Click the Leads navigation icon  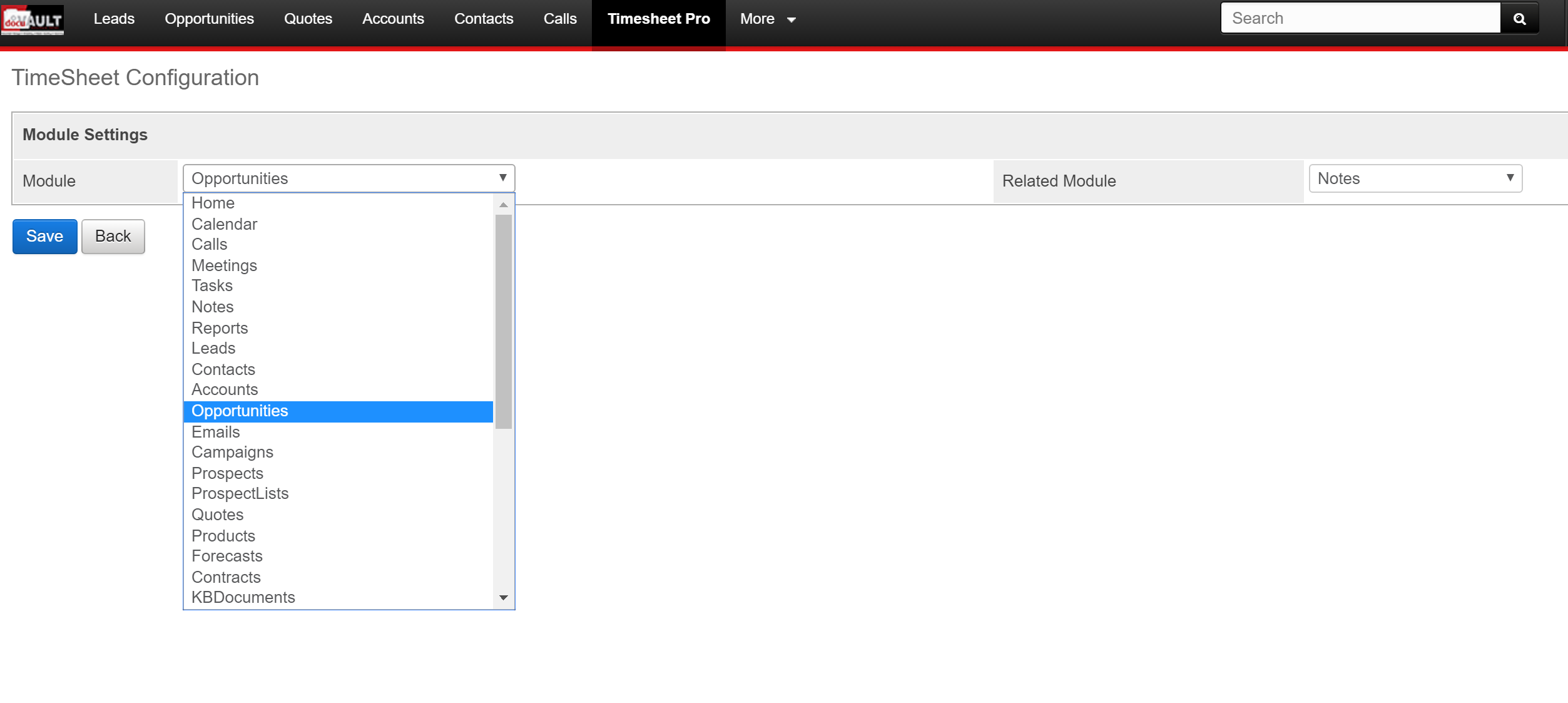[114, 19]
